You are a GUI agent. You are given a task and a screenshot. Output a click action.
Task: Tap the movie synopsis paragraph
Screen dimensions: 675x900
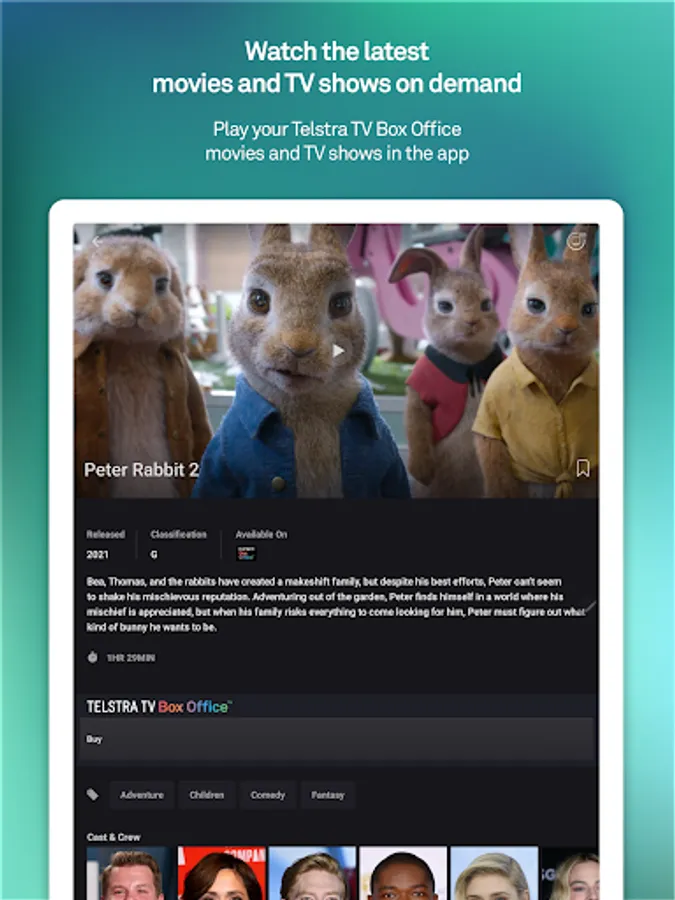point(336,604)
